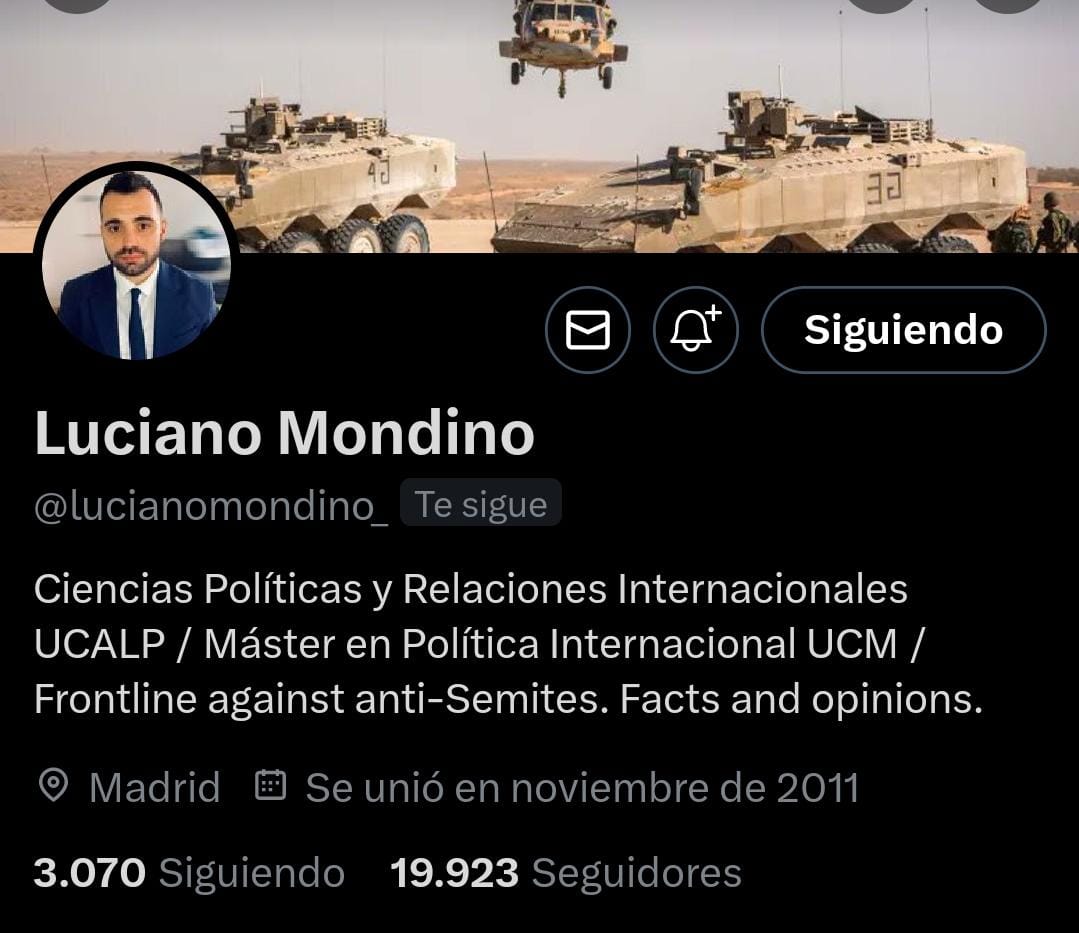1079x933 pixels.
Task: Open the 19.923 Seguidores list
Action: pyautogui.click(x=566, y=872)
